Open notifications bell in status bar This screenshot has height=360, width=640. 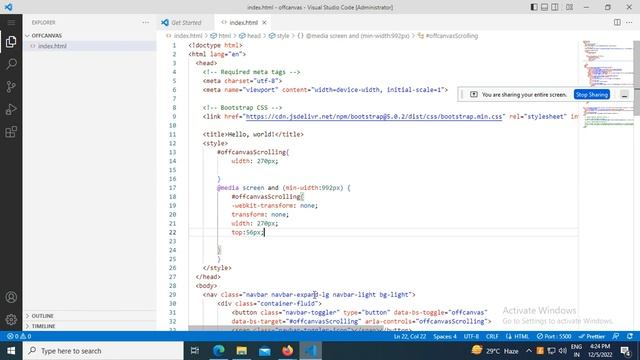pos(630,336)
